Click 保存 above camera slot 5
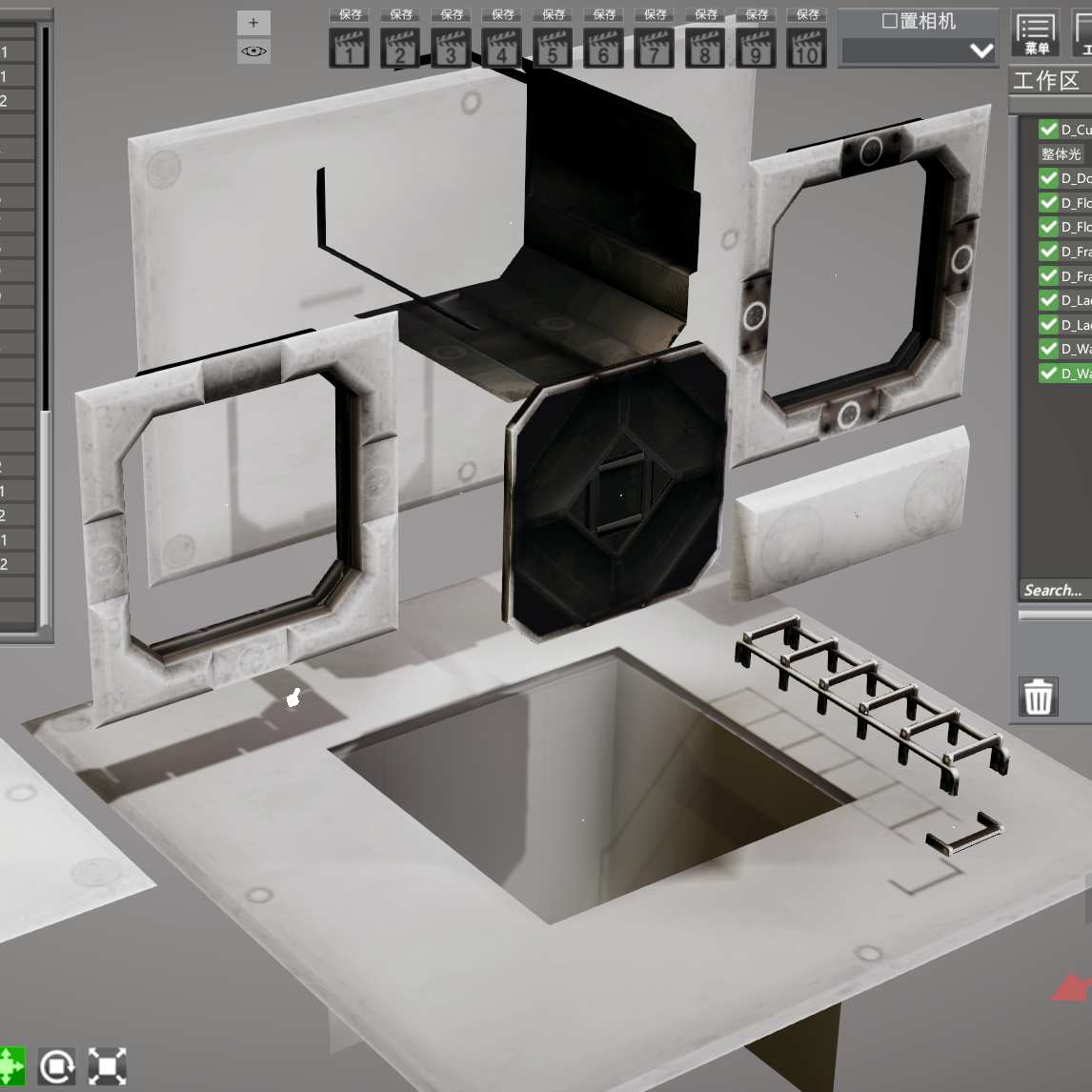This screenshot has width=1092, height=1092. 553,14
